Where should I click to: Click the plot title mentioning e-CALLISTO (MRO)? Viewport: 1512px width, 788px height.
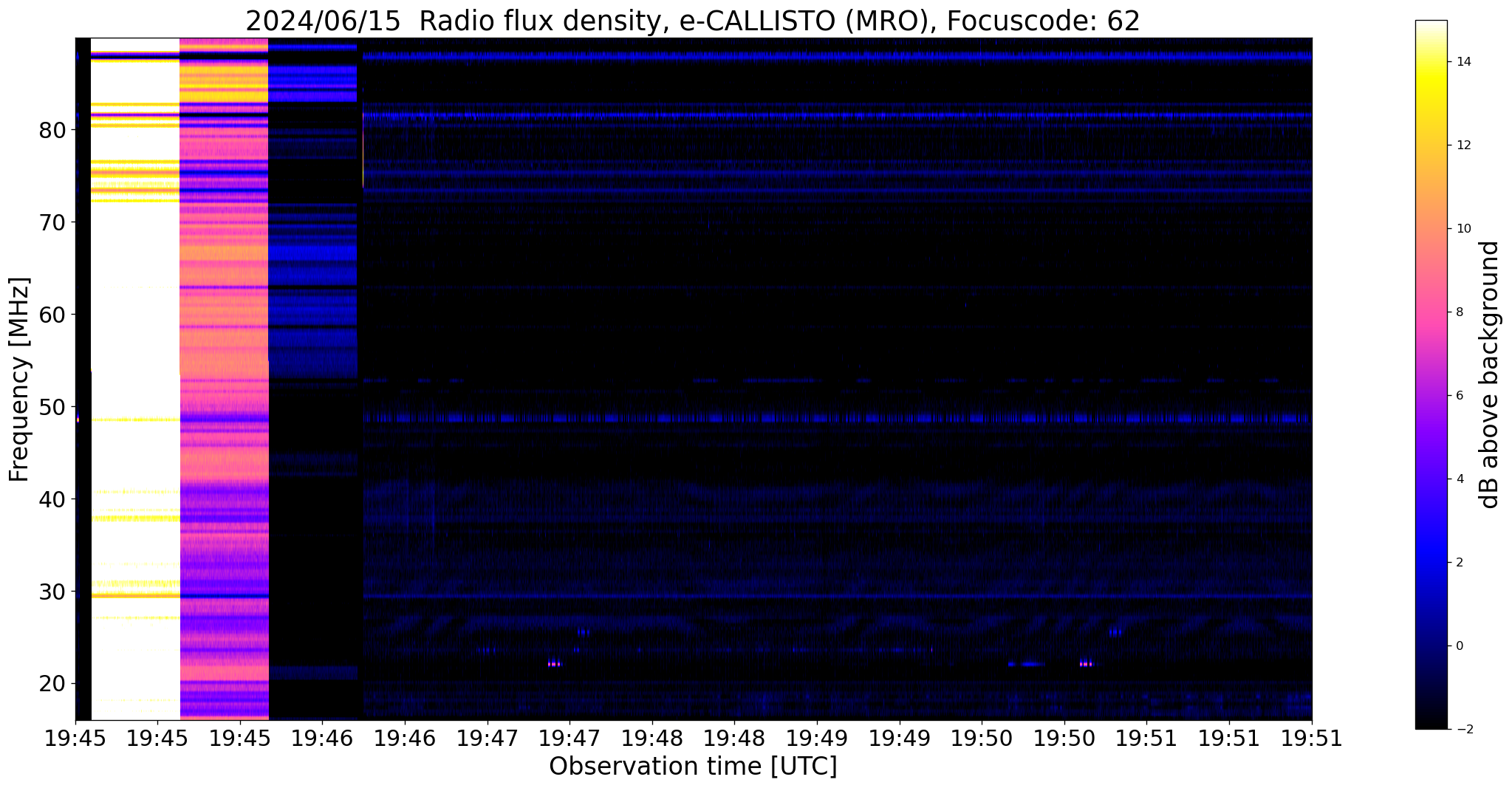[693, 21]
